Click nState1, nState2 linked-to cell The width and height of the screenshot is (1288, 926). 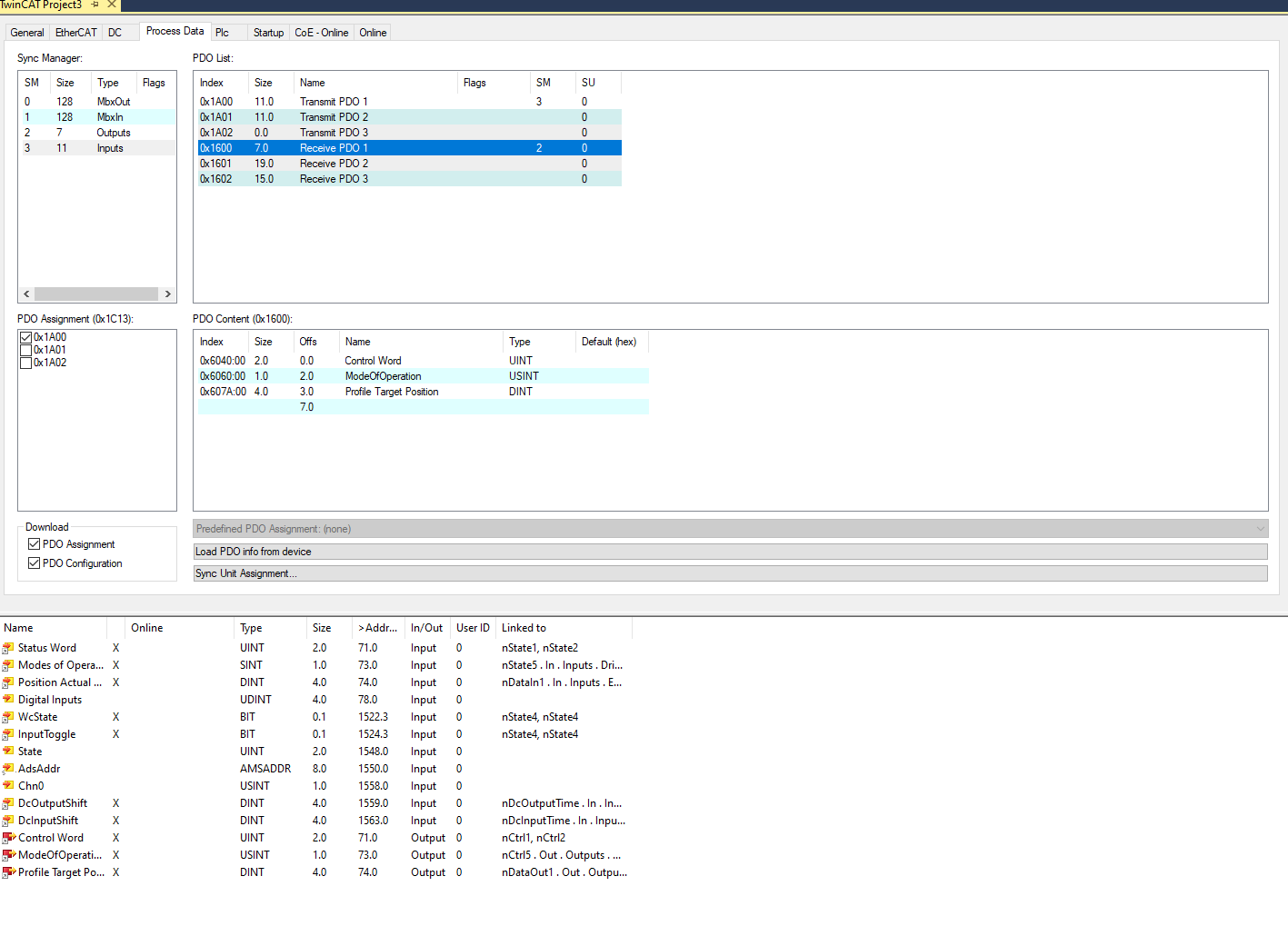click(x=540, y=648)
